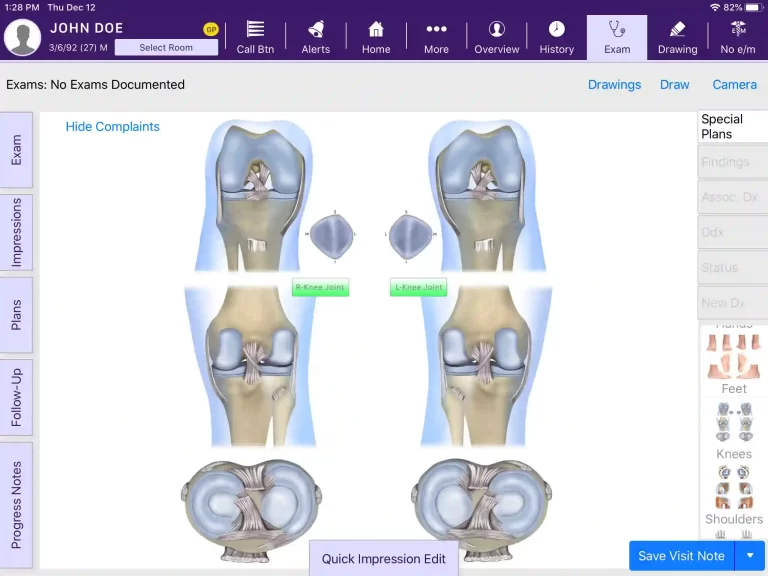Click the Ddx button
The image size is (768, 576).
pyautogui.click(x=733, y=232)
